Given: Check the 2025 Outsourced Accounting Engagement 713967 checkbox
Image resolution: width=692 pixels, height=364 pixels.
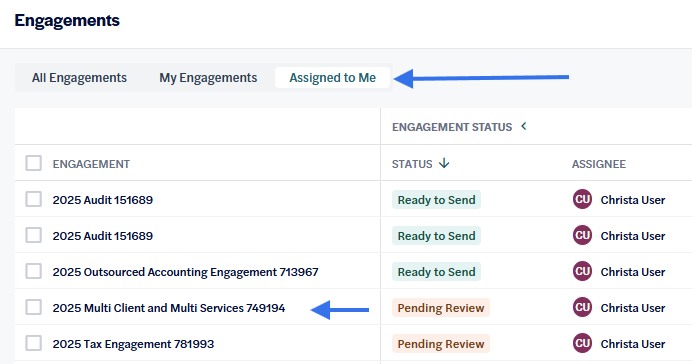Looking at the screenshot, I should coord(34,271).
